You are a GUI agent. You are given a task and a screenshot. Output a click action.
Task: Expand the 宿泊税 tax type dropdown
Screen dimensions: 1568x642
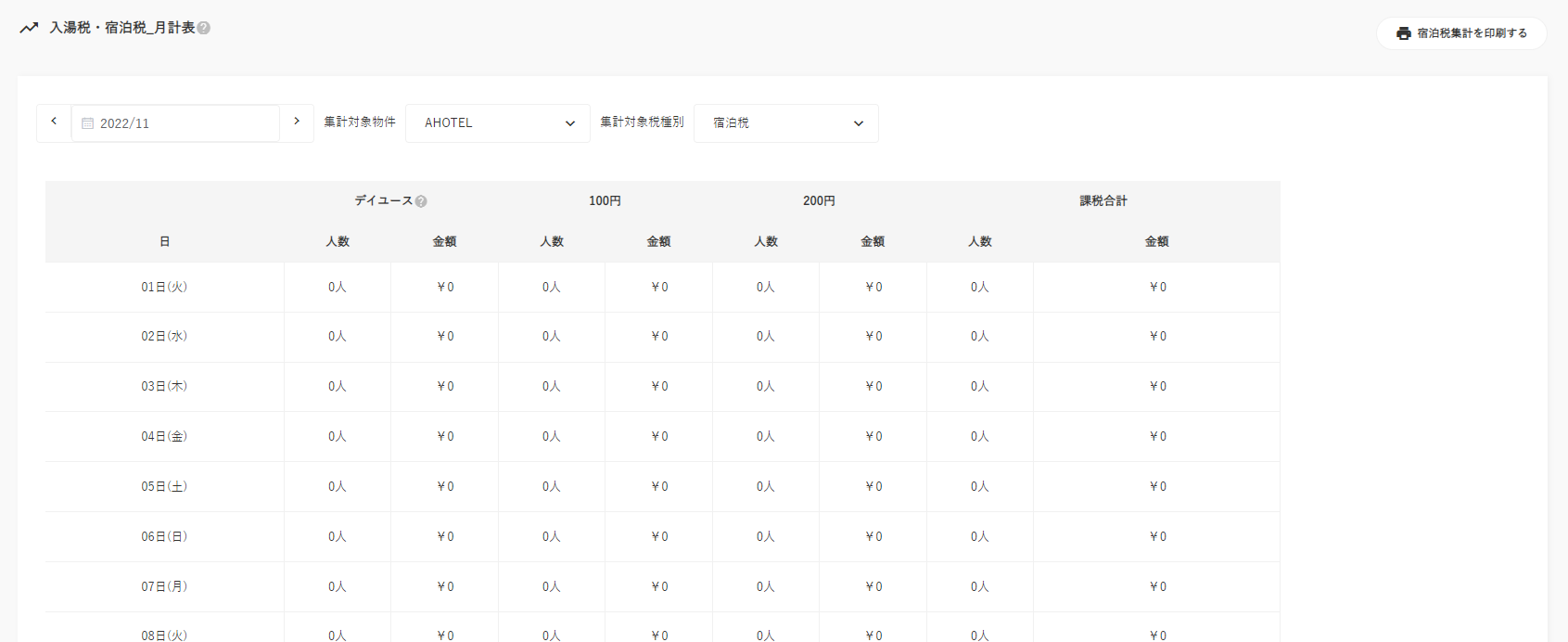[x=786, y=123]
